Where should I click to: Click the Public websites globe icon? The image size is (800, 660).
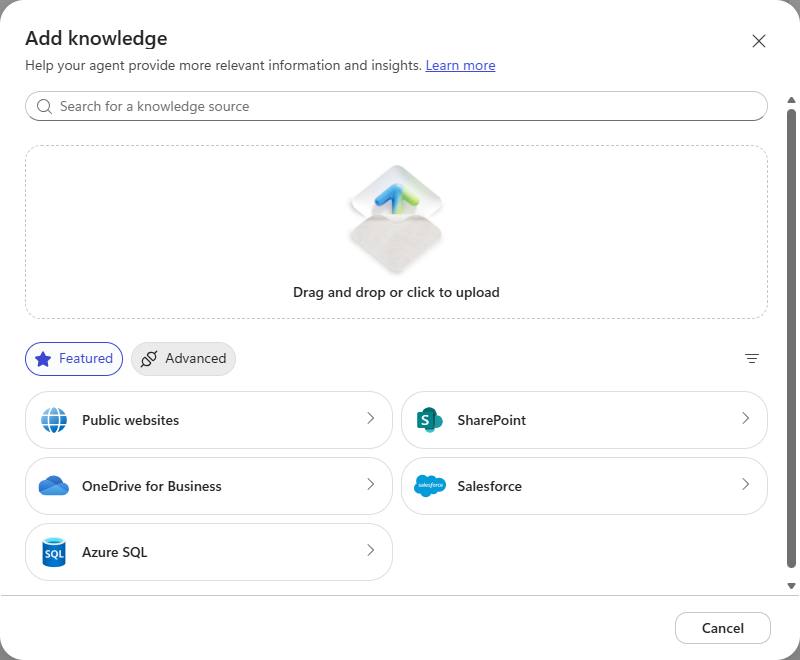(x=54, y=420)
